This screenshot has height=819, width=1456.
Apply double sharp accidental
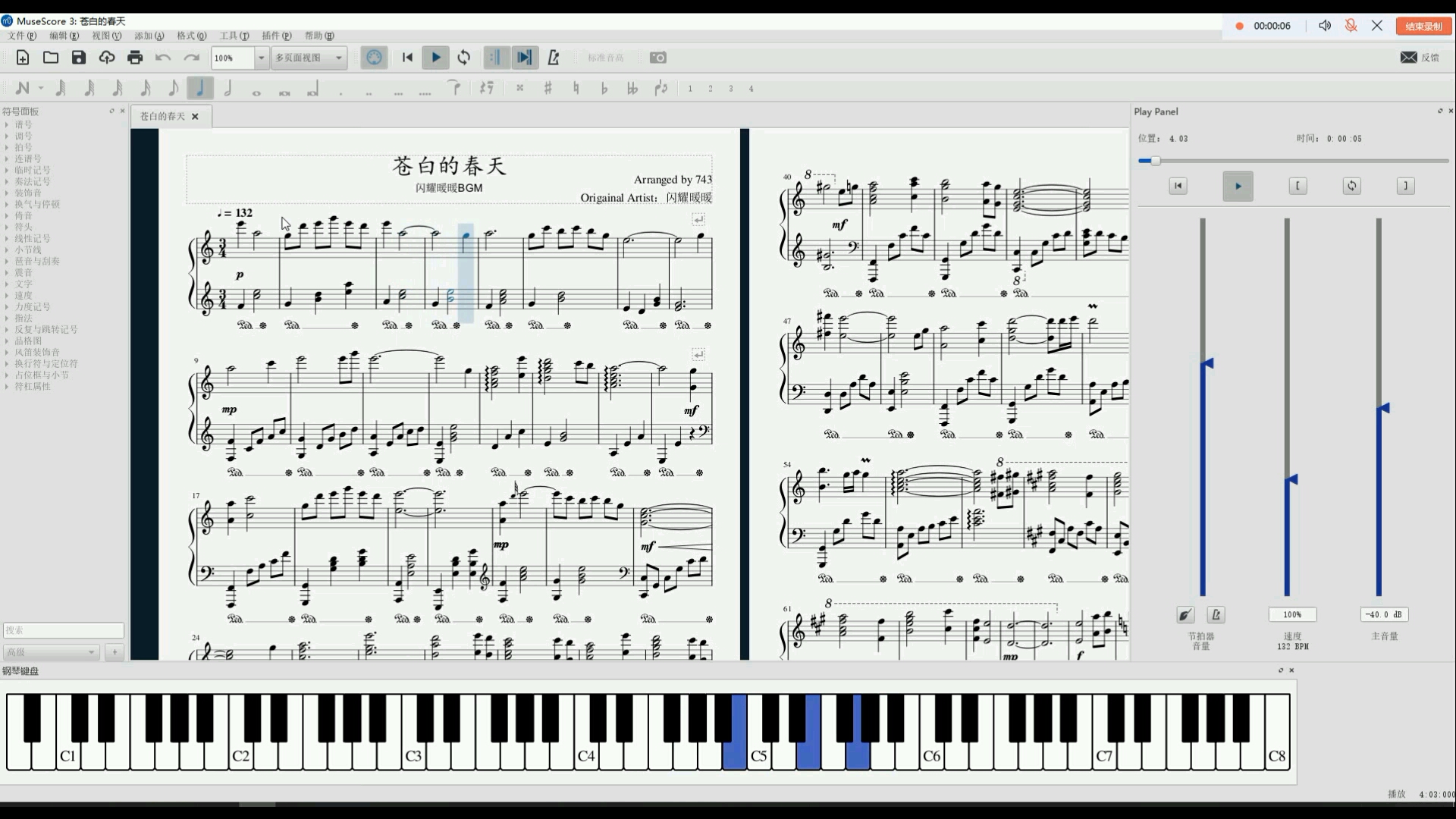pos(519,88)
